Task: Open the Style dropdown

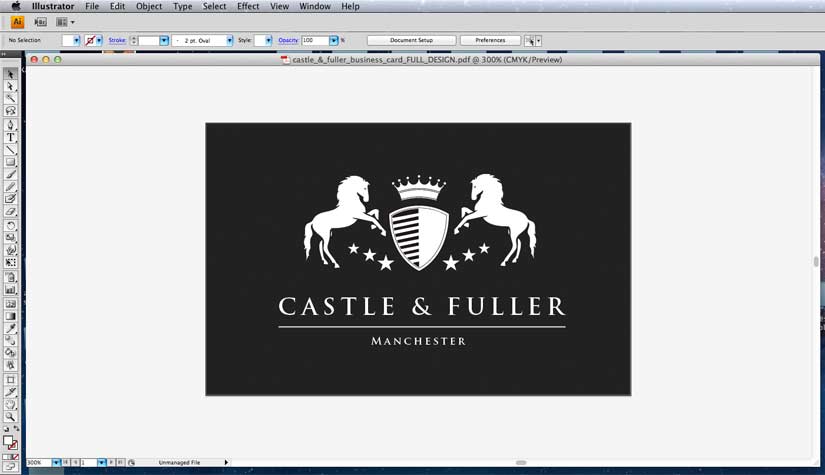Action: click(x=268, y=41)
